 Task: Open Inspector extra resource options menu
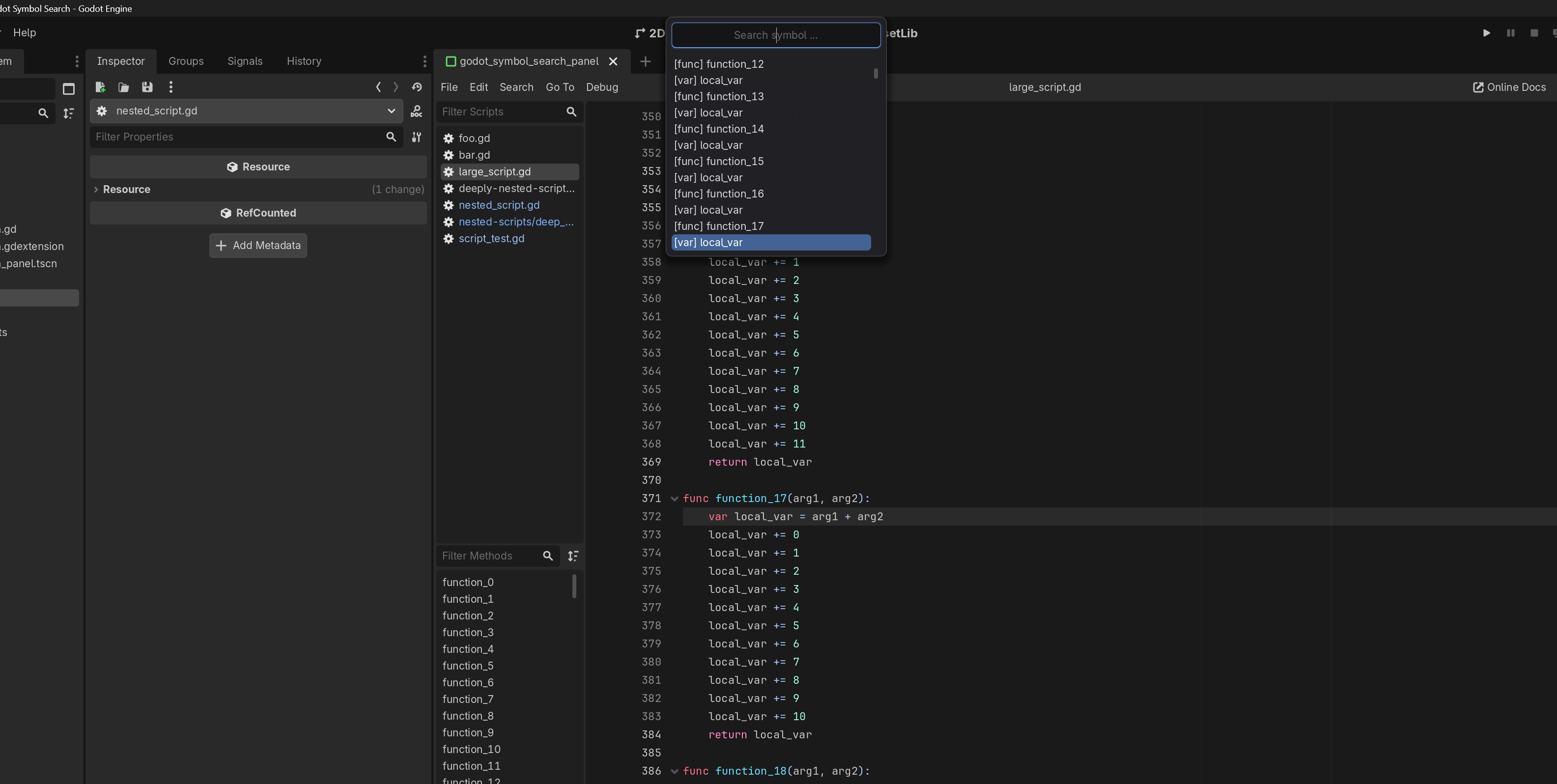click(x=171, y=87)
